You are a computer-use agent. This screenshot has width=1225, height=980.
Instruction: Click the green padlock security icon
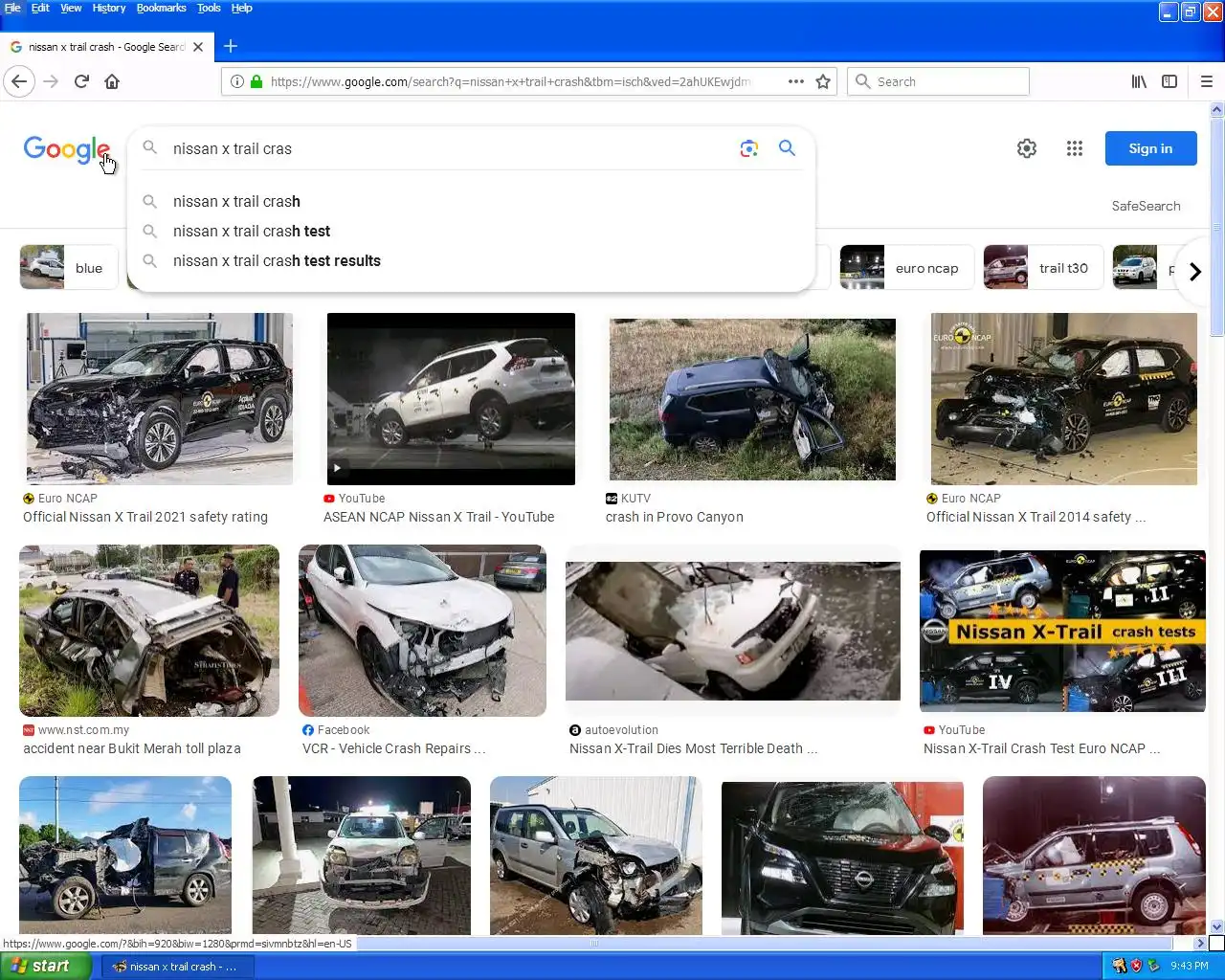pos(256,81)
